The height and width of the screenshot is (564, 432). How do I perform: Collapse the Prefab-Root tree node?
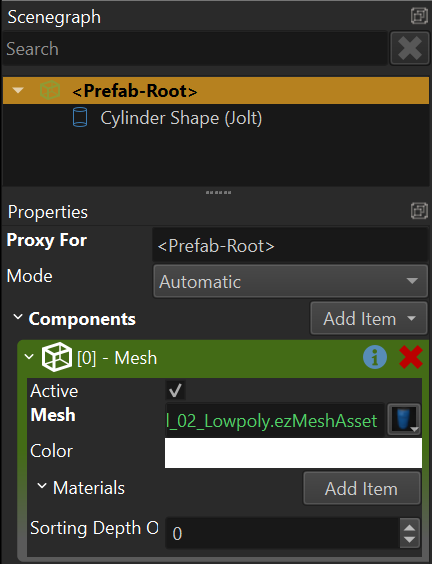[18, 90]
